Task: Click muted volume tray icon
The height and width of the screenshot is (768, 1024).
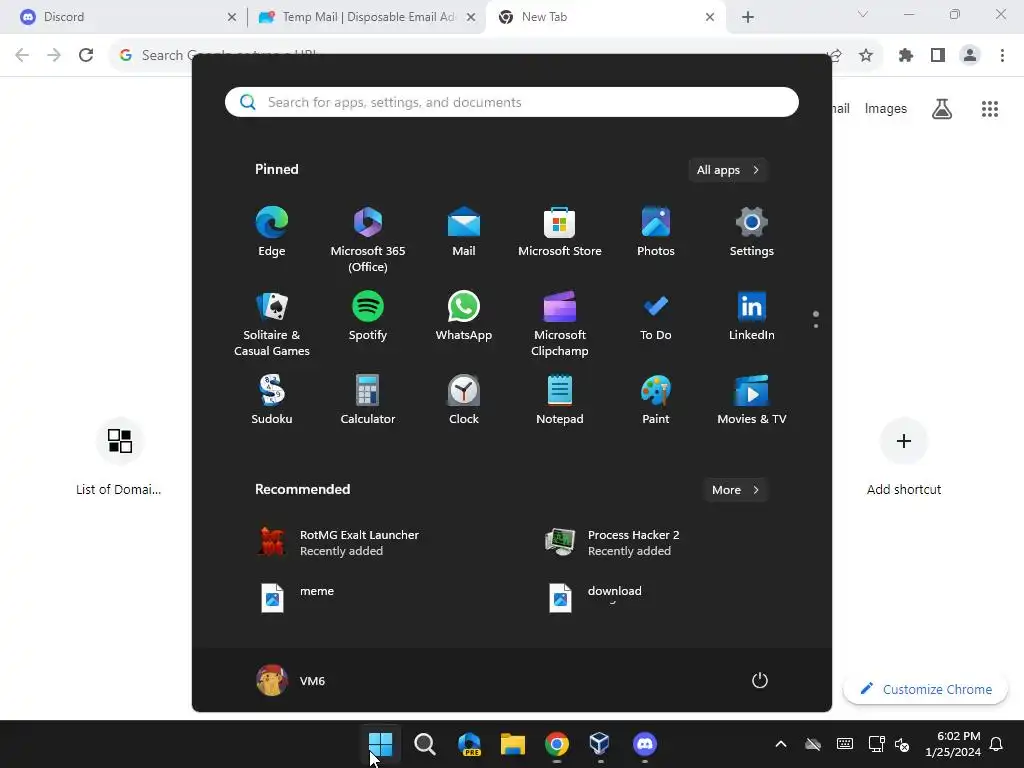Action: [902, 744]
